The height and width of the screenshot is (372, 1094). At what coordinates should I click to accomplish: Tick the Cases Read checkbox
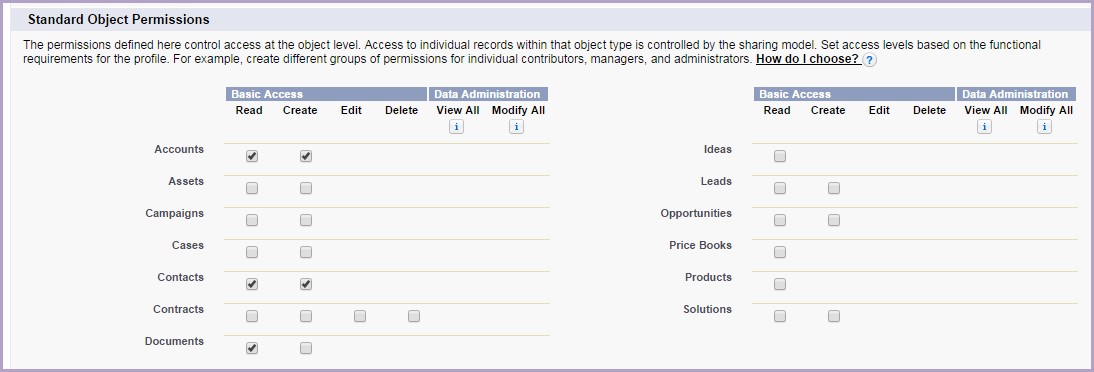(252, 253)
